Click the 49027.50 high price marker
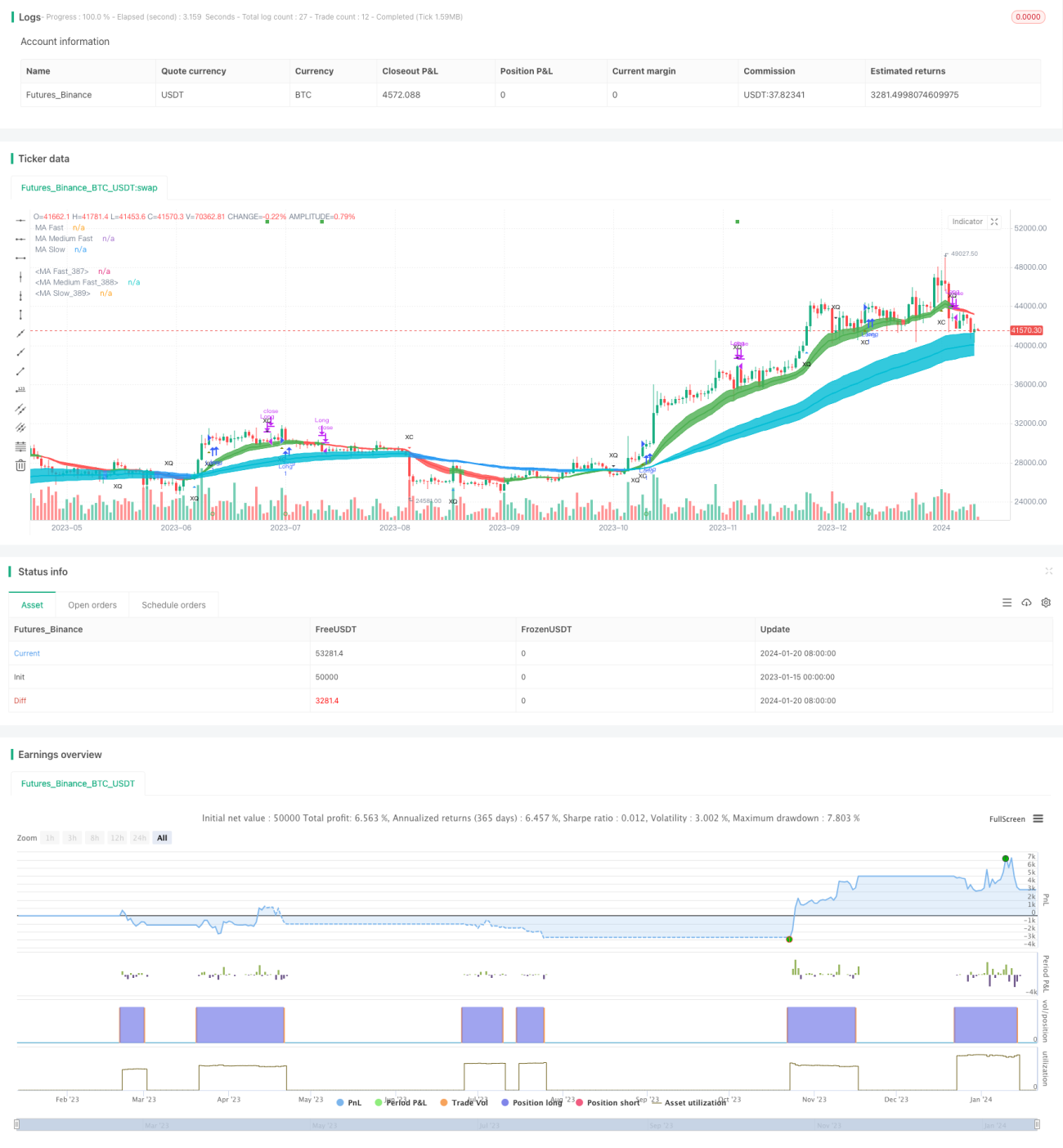The height and width of the screenshot is (1148, 1063). pos(964,253)
